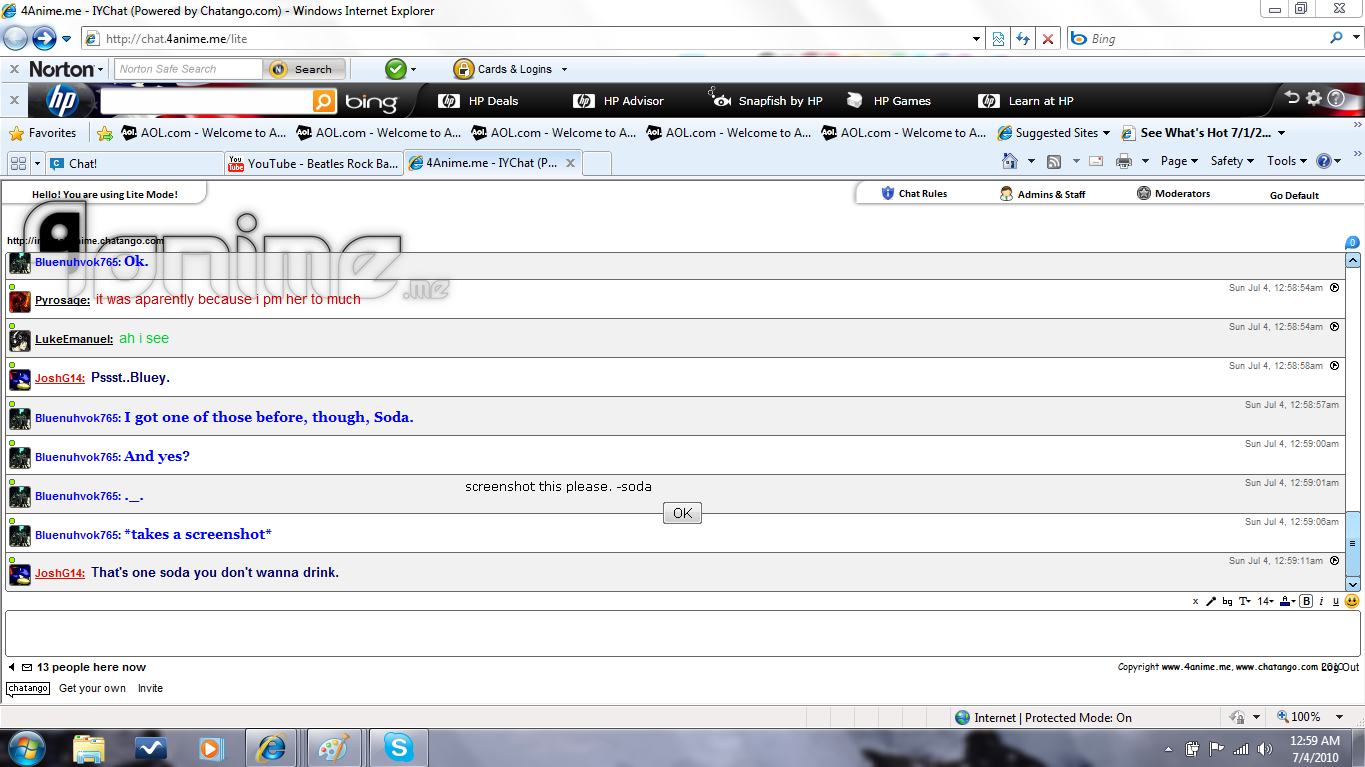The width and height of the screenshot is (1365, 767).
Task: Click Pyrosage's username in chat
Action: click(62, 300)
